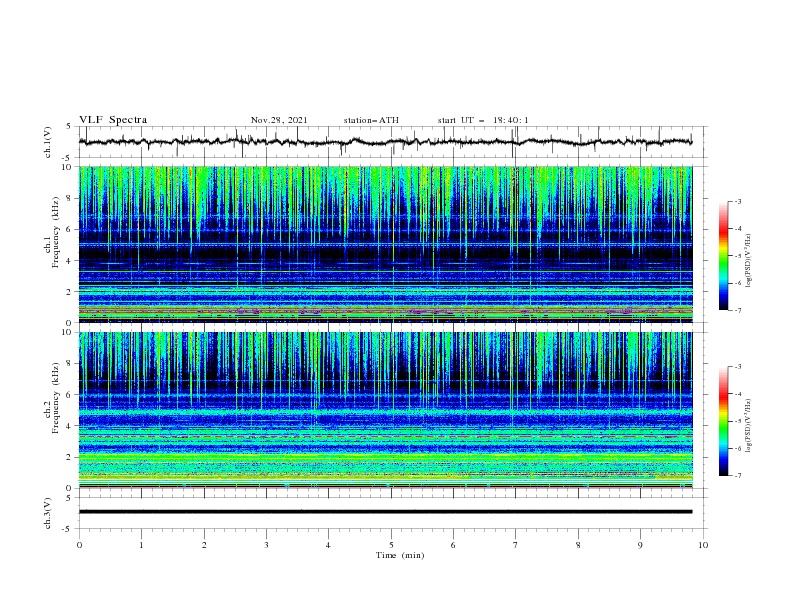Click the time axis tick label "3"
The height and width of the screenshot is (612, 792).
click(266, 545)
